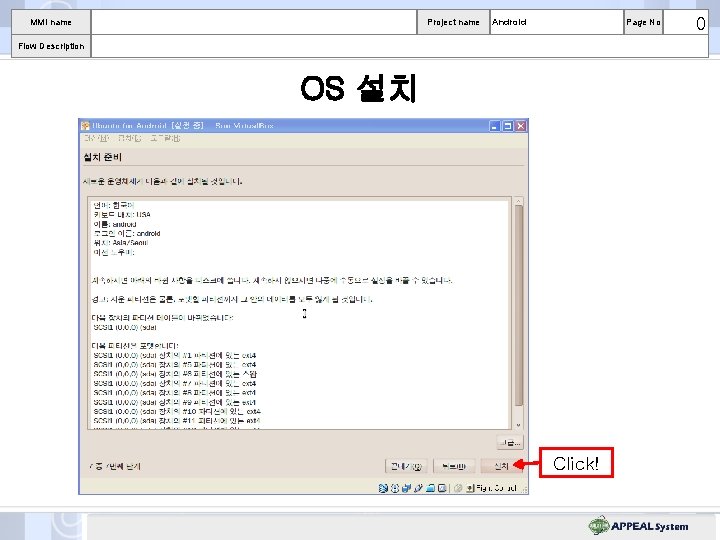Click the mouse integration status icon
Image resolution: width=720 pixels, height=540 pixels.
(x=458, y=488)
